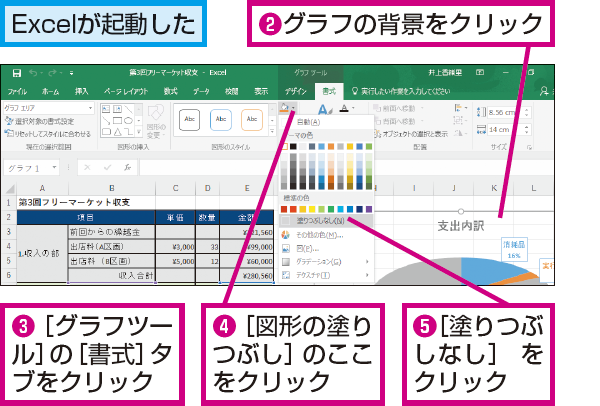Image resolution: width=600 pixels, height=406 pixels.
Task: Pick the green theme color swatch
Action: (x=369, y=147)
